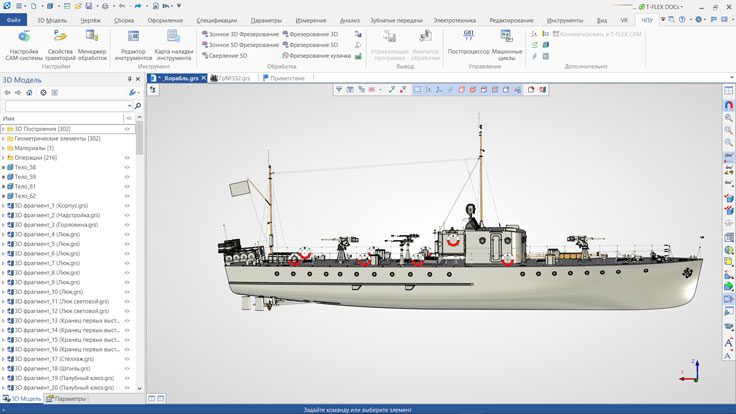The image size is (736, 414).
Task: Click the back arrow in 3D Модель panel
Action: tap(7, 93)
